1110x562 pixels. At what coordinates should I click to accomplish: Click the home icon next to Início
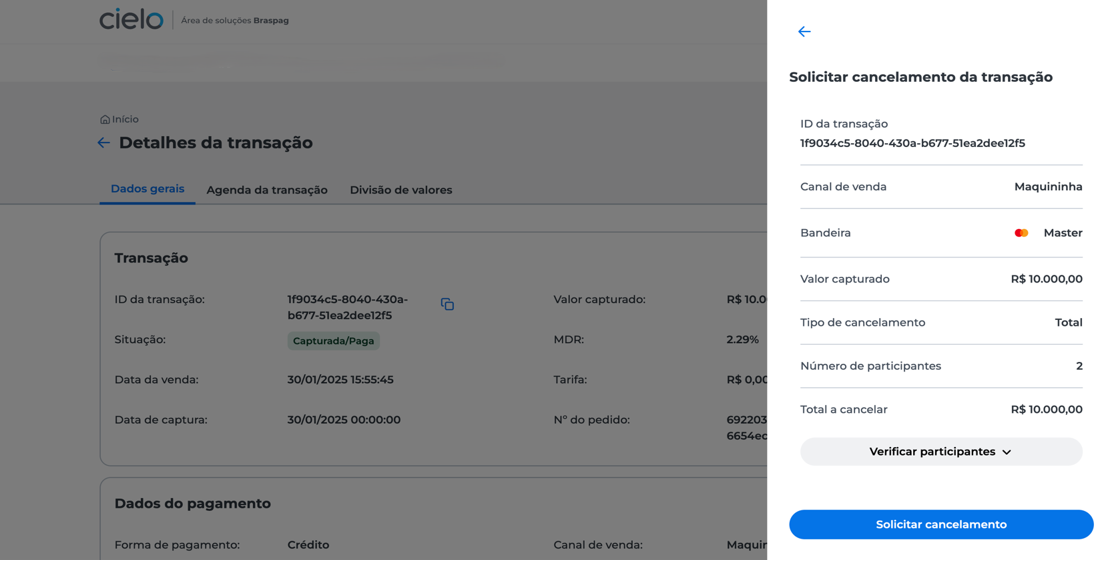[105, 120]
